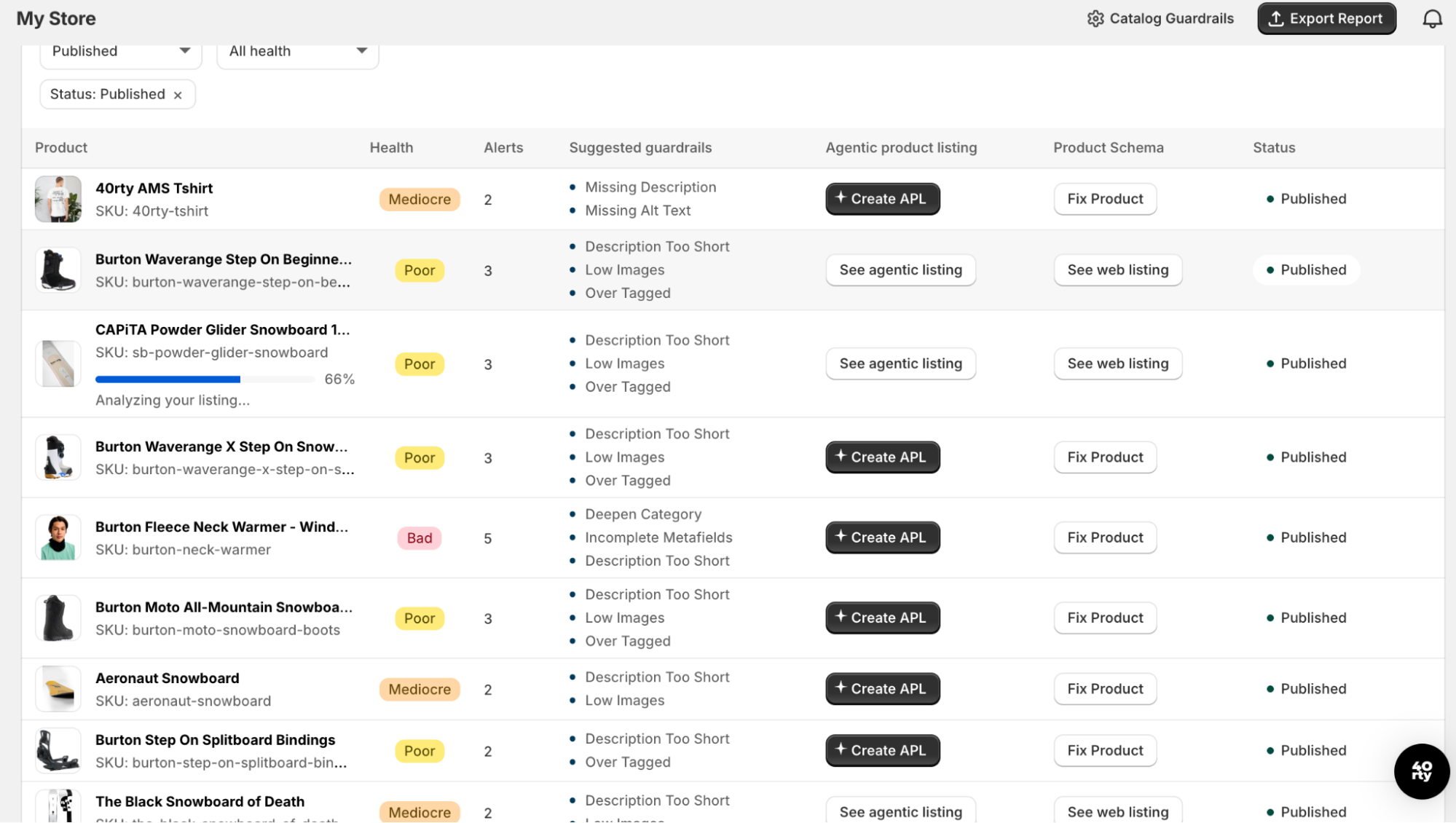Sort by the Health column header
Image resolution: width=1456 pixels, height=823 pixels.
point(391,148)
